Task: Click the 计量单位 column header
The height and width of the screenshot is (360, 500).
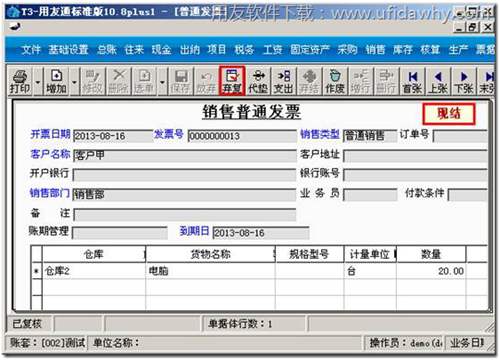Action: point(370,255)
